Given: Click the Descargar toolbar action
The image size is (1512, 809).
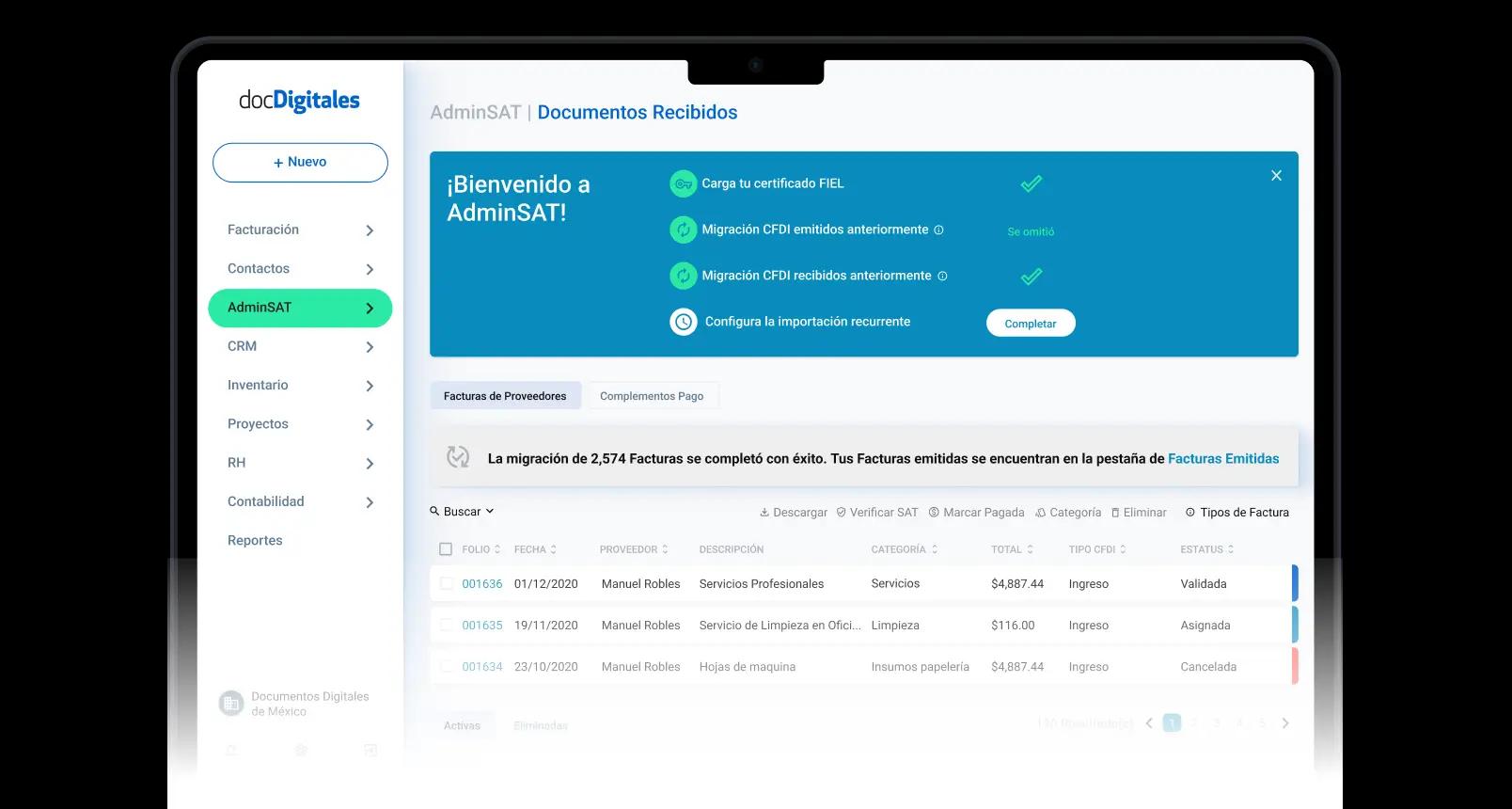Looking at the screenshot, I should pos(794,513).
